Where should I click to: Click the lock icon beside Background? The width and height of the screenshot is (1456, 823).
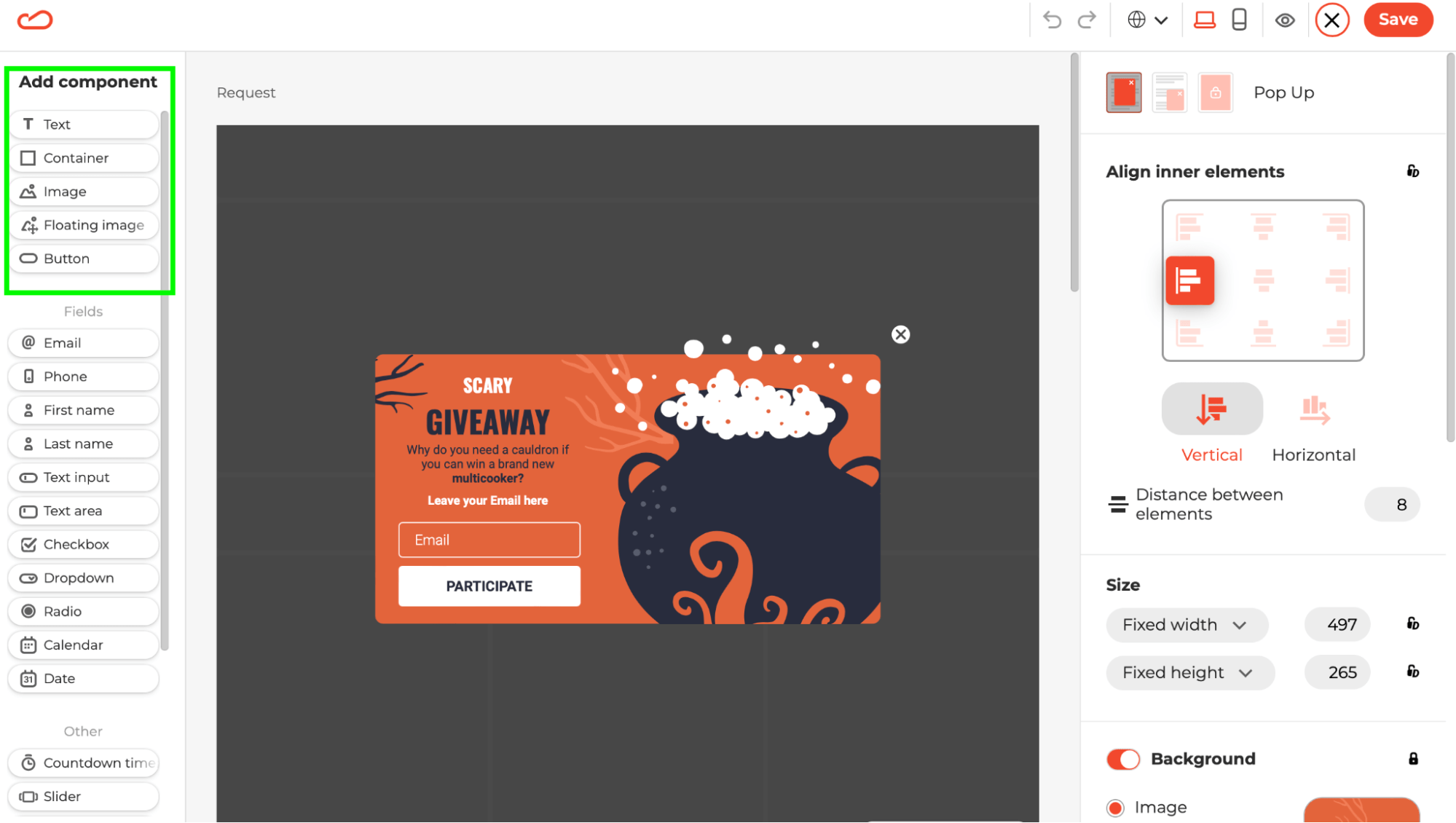tap(1413, 759)
